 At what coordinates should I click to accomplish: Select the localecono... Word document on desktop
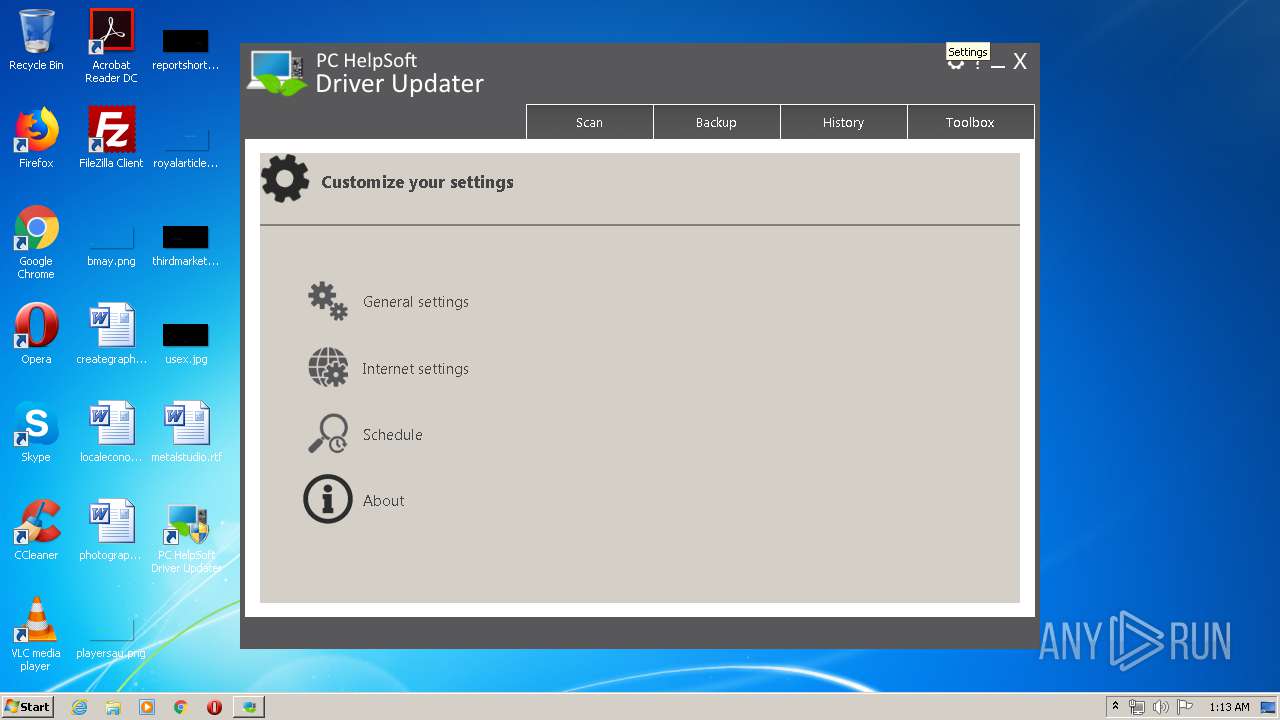[x=111, y=432]
